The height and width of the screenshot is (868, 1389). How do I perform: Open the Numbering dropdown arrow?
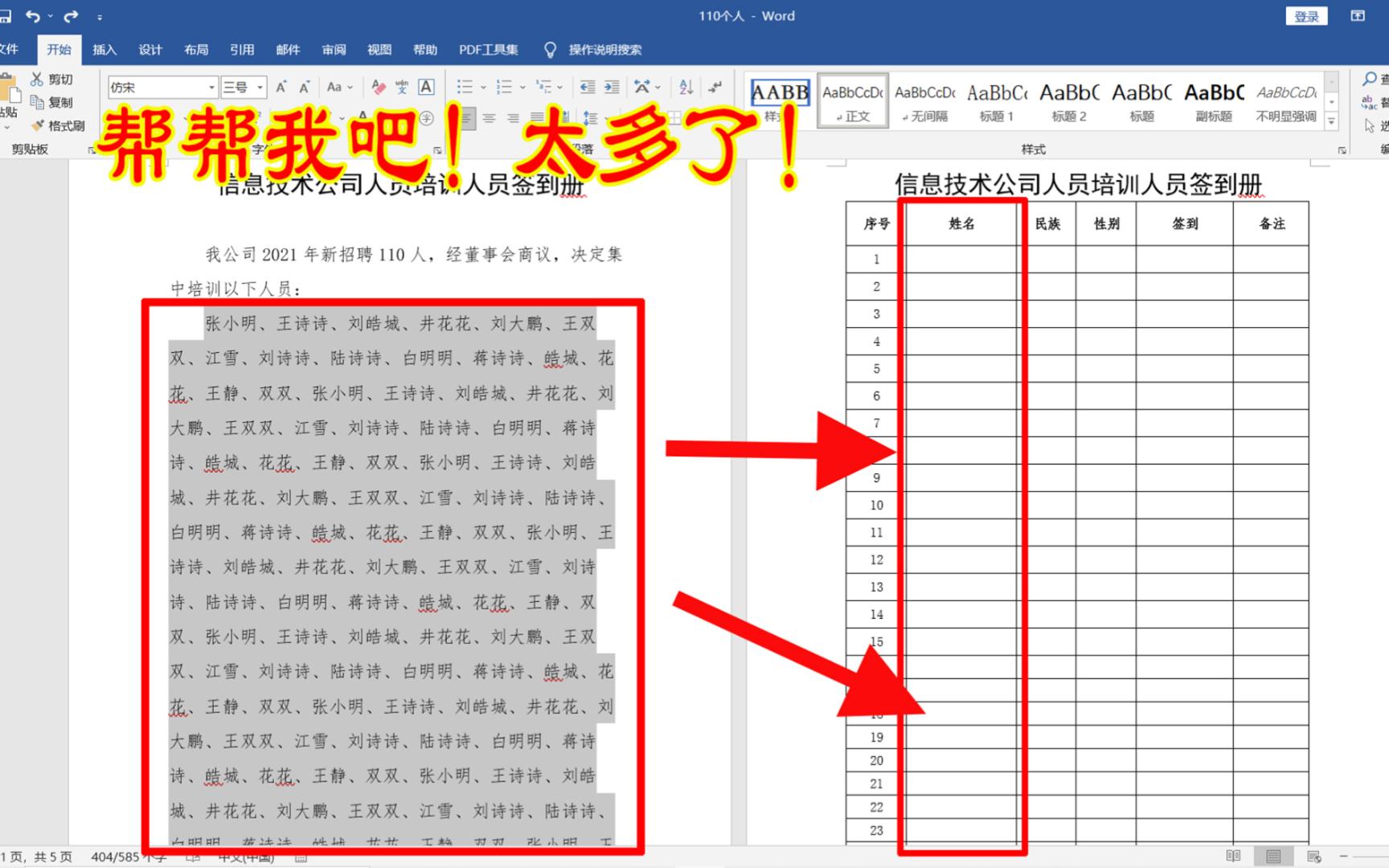point(522,87)
